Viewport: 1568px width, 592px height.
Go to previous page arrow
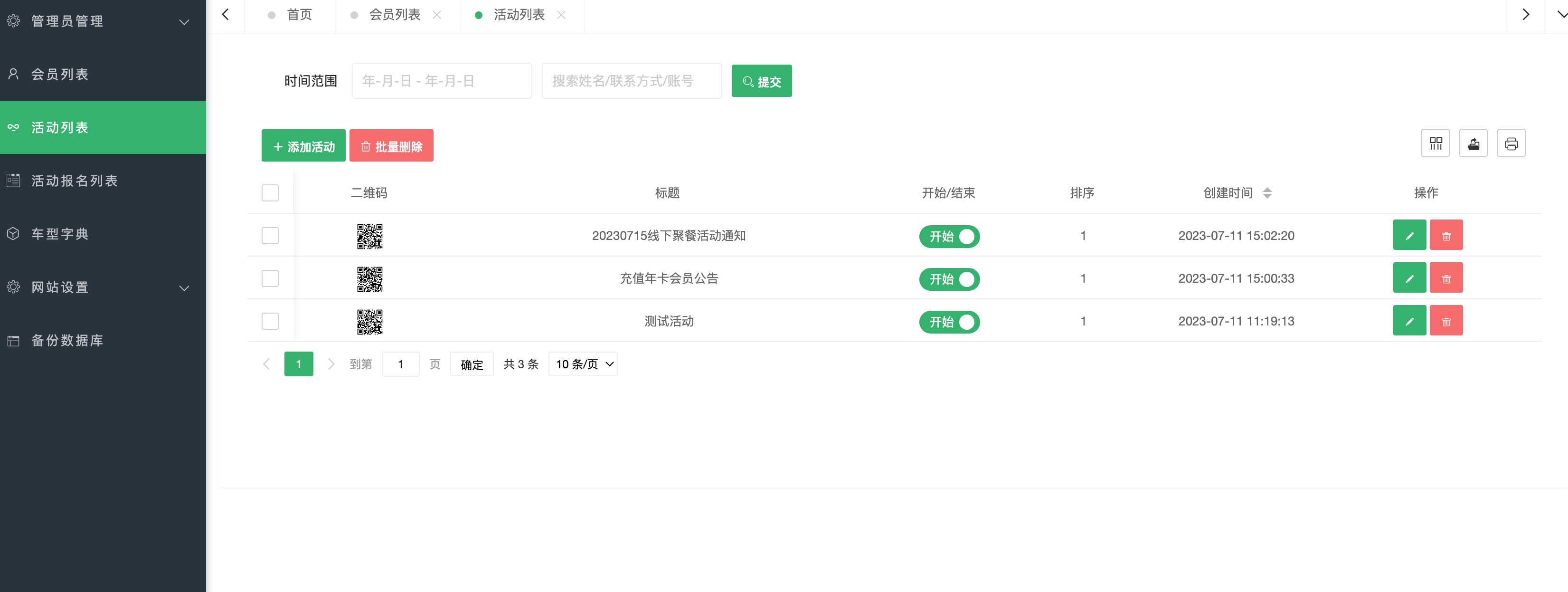[266, 364]
